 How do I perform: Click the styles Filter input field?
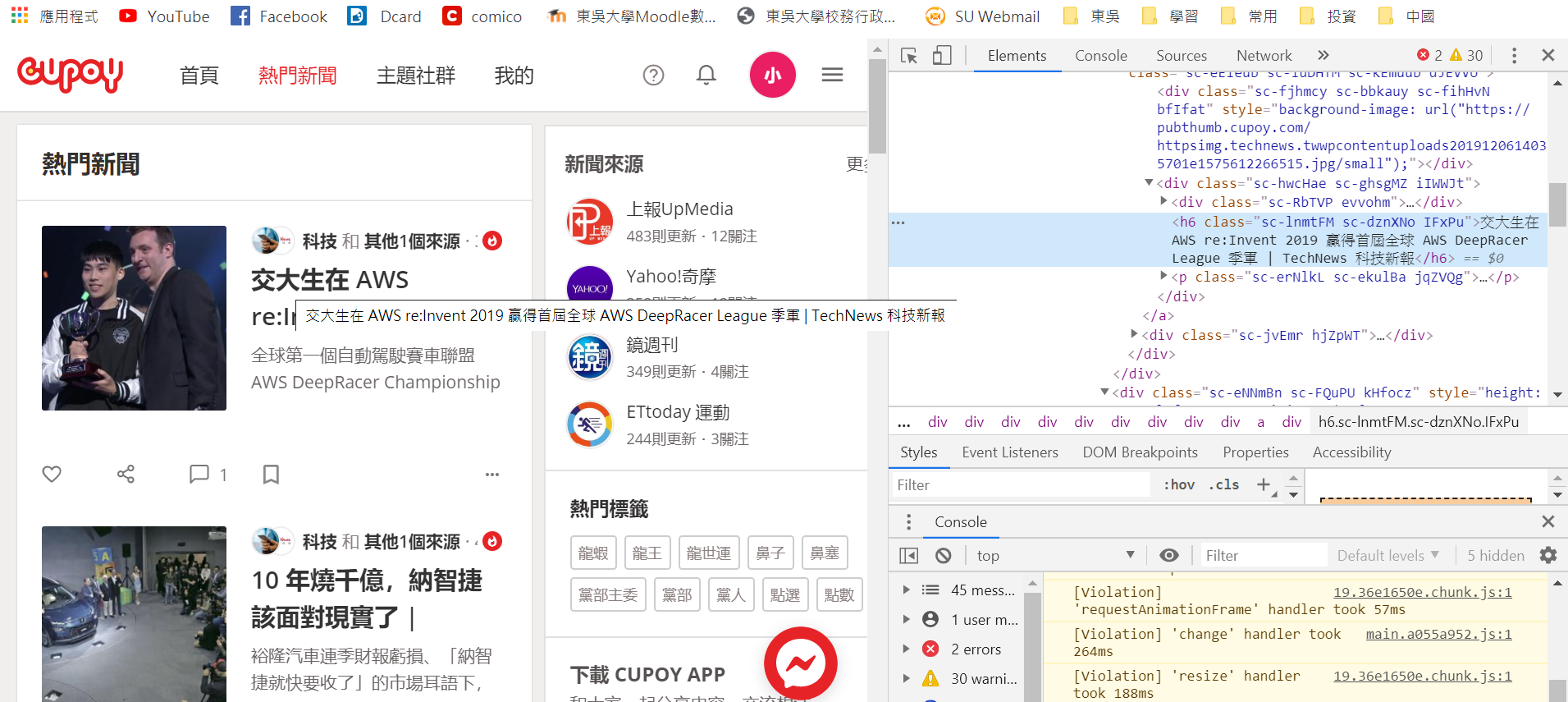(1022, 484)
